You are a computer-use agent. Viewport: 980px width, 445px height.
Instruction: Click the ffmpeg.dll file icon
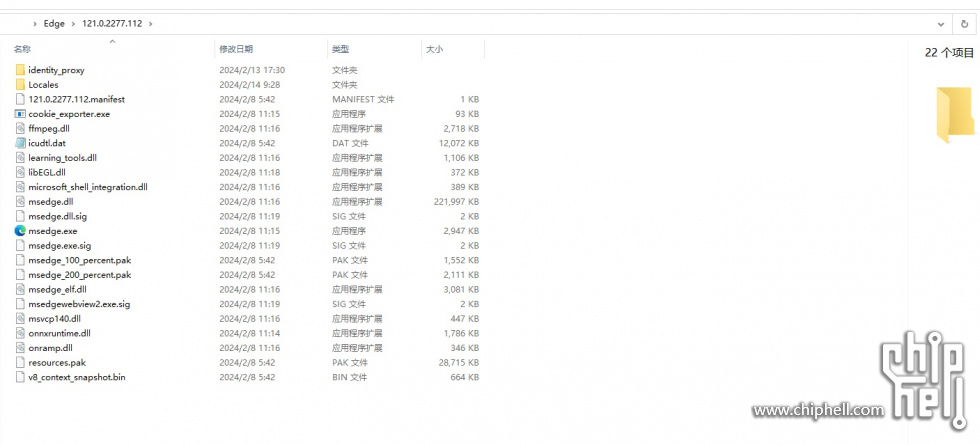coord(20,128)
